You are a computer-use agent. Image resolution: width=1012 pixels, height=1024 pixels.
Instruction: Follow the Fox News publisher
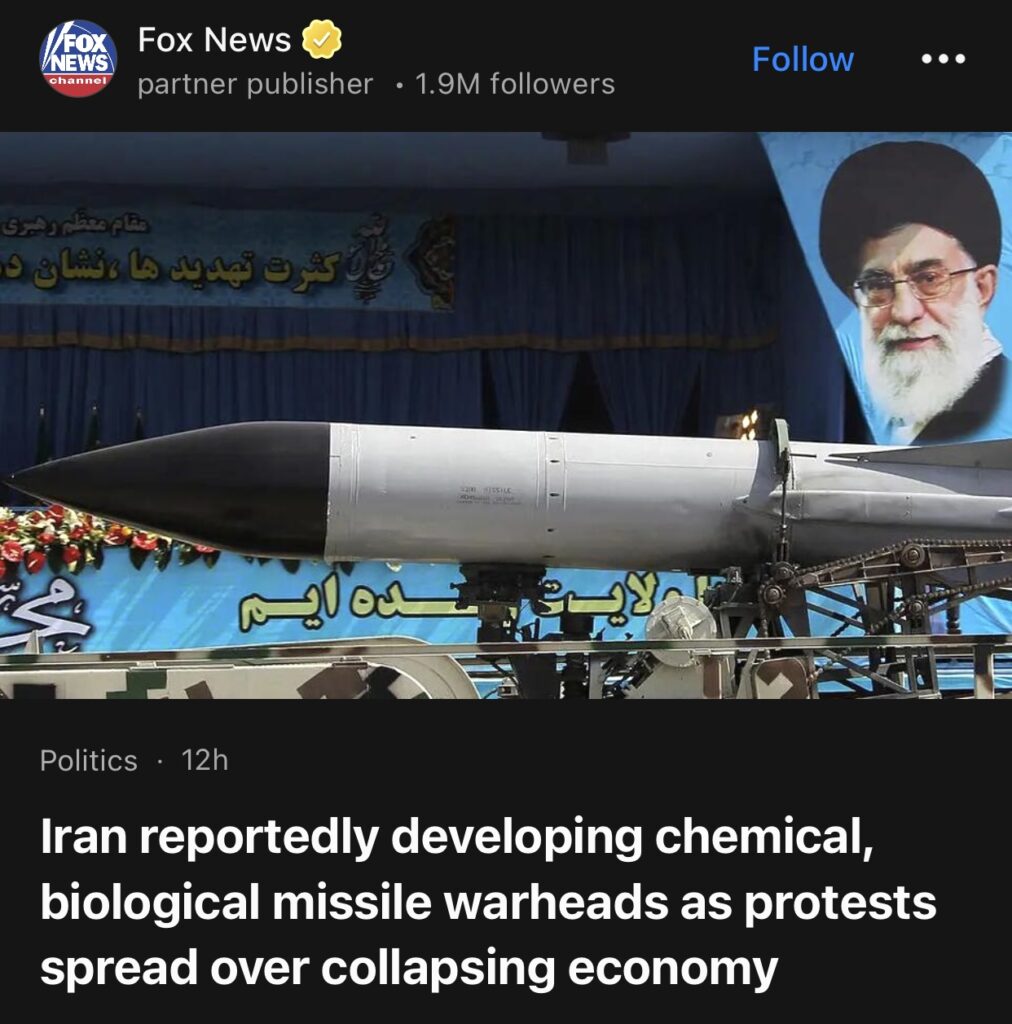click(x=802, y=59)
